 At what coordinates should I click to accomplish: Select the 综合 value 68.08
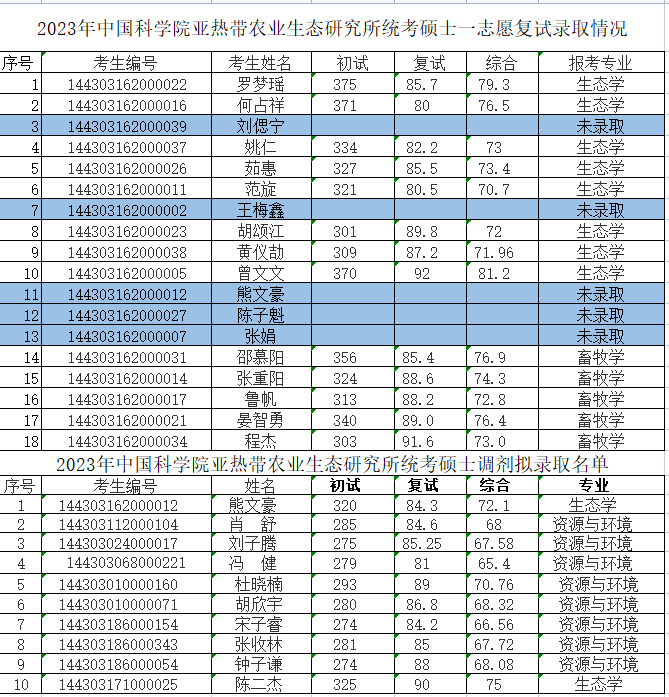[494, 665]
